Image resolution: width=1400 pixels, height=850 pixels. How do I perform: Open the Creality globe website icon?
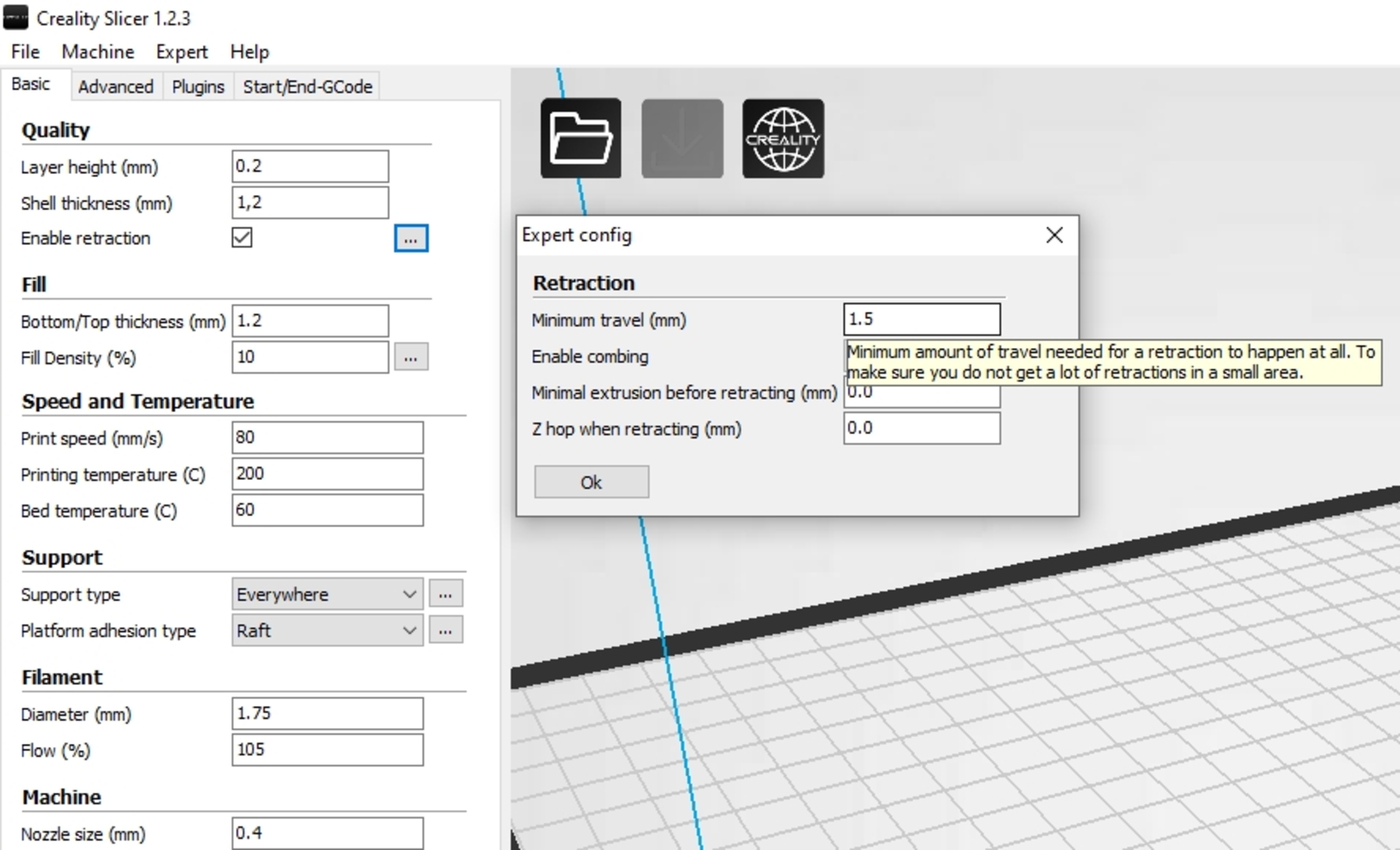[x=783, y=139]
